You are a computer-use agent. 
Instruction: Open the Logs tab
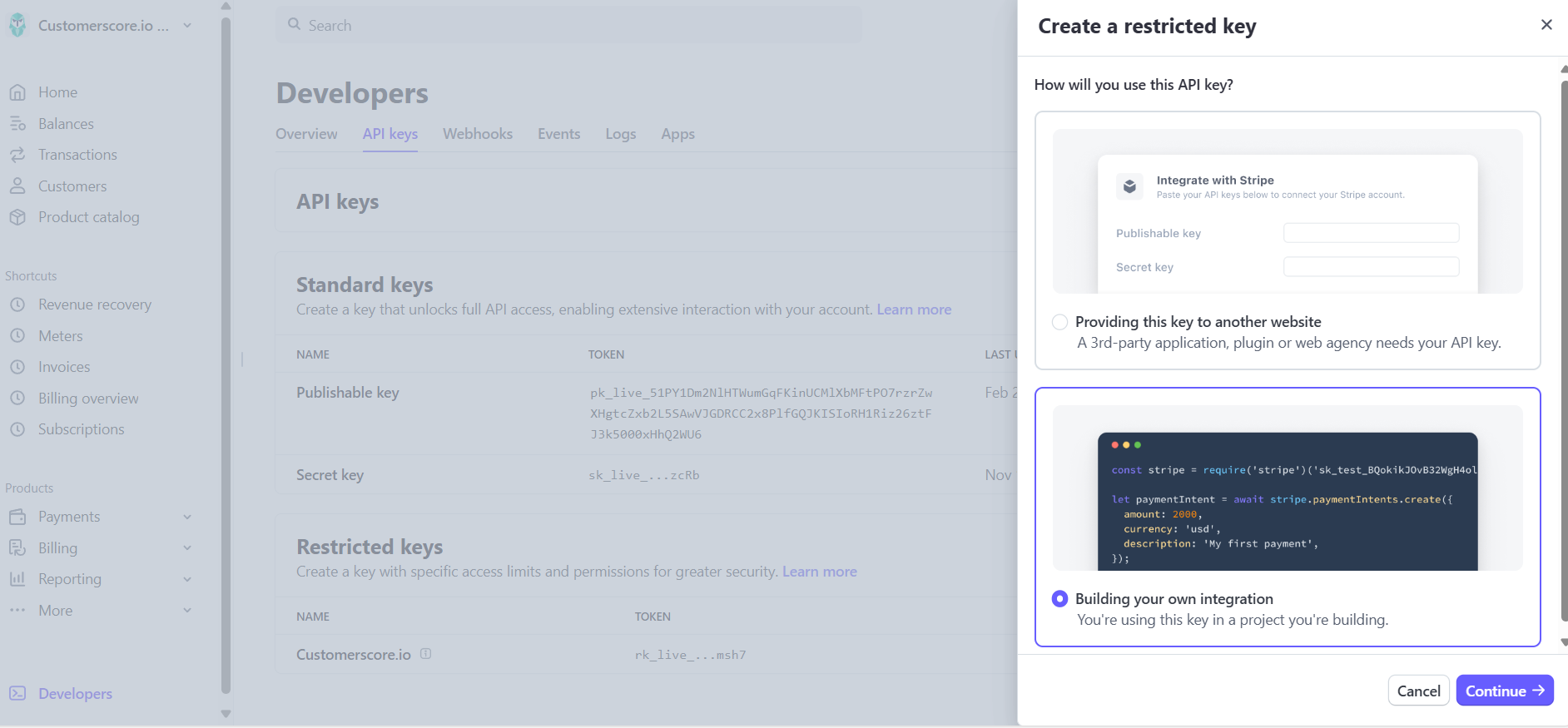coord(621,134)
